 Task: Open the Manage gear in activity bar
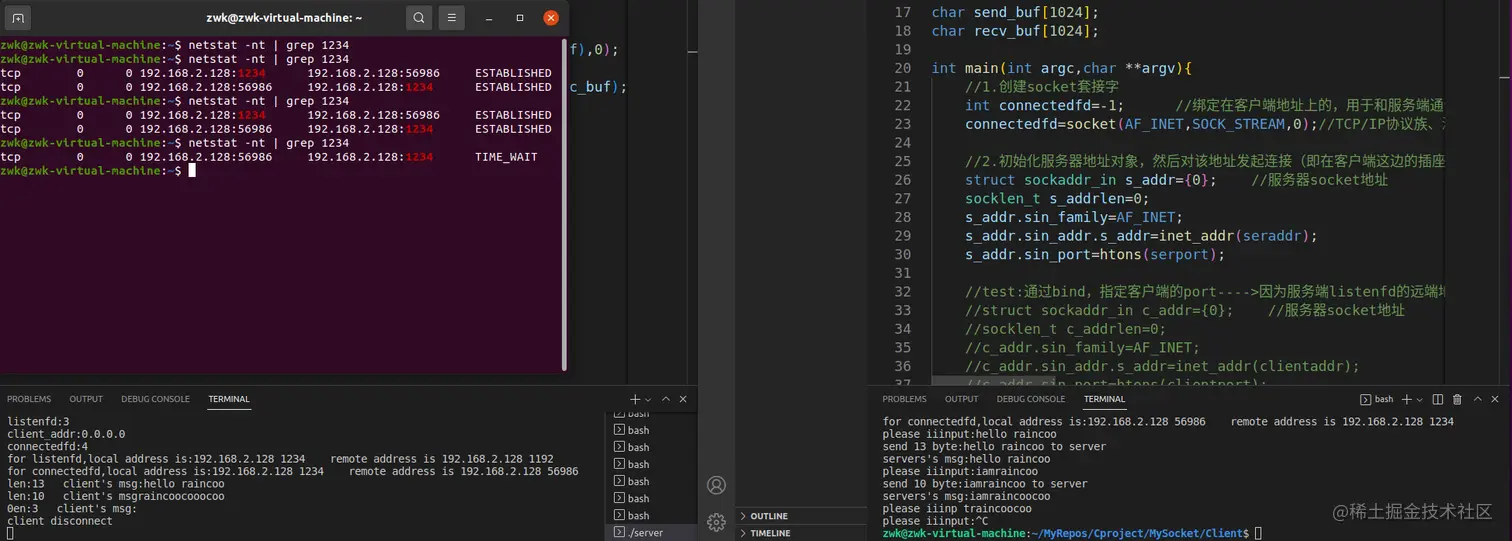(x=716, y=522)
